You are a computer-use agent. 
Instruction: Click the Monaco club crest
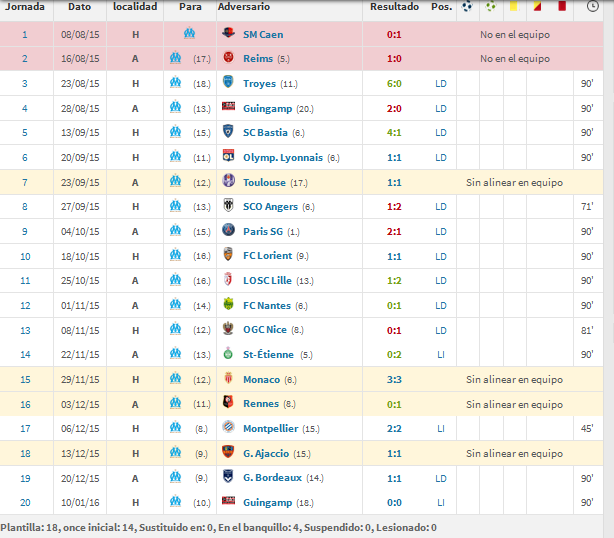(228, 378)
